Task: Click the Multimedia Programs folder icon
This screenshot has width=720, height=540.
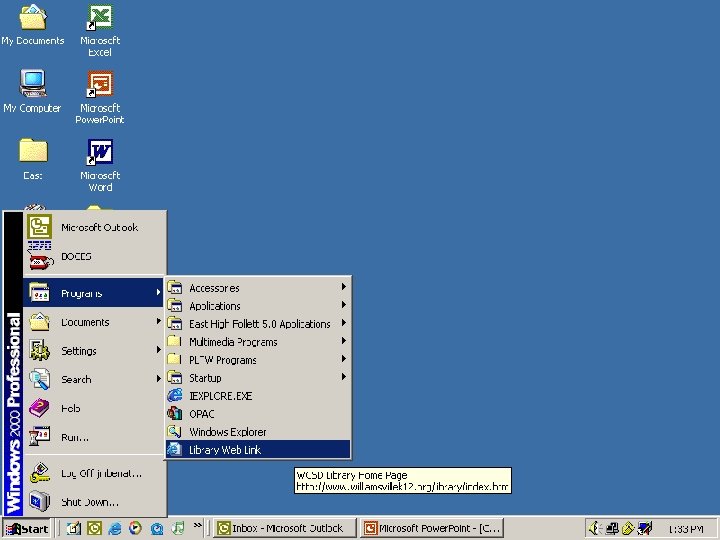Action: (174, 341)
